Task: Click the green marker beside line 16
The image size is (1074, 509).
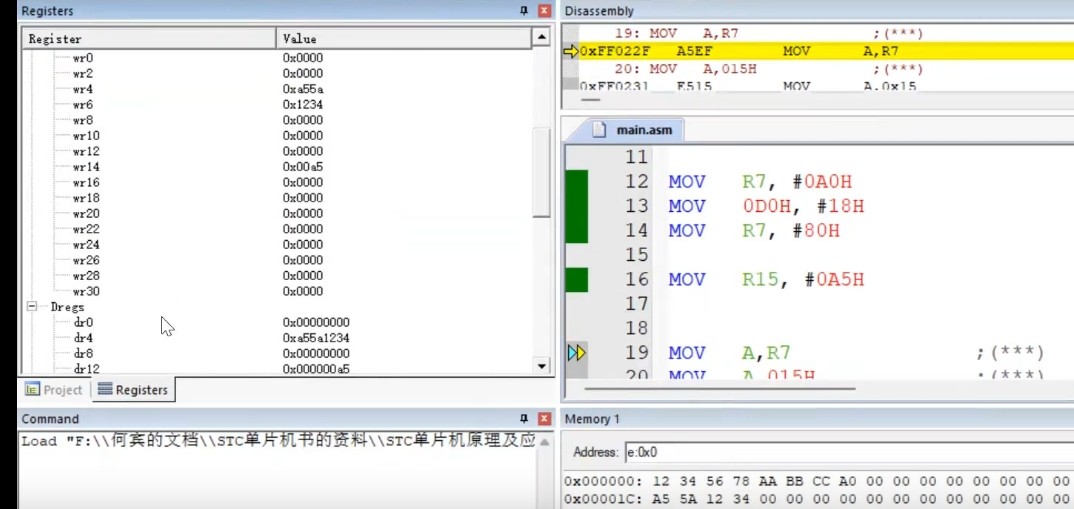Action: click(x=576, y=280)
